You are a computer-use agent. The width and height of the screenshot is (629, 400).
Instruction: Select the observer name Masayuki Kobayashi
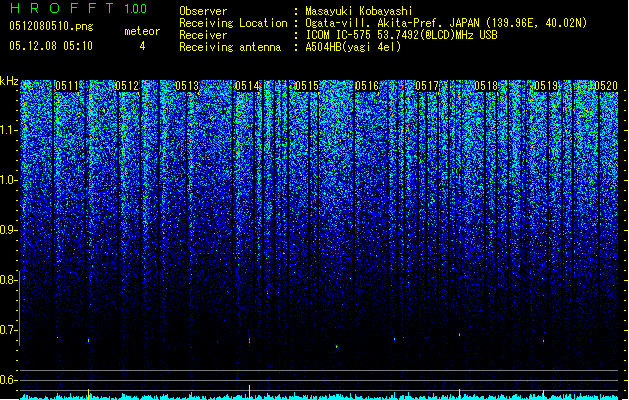tap(358, 11)
